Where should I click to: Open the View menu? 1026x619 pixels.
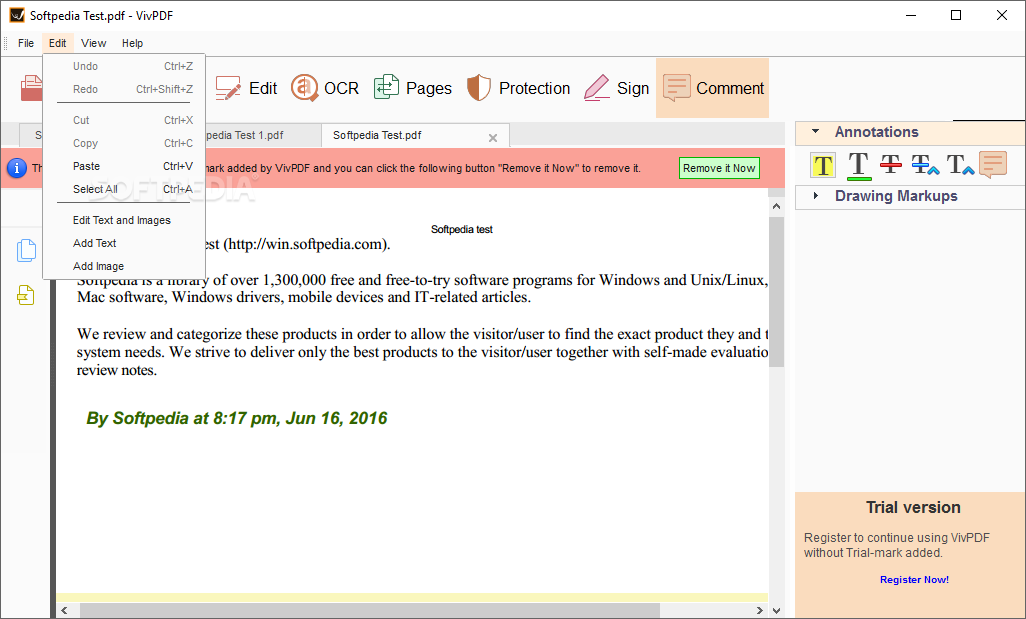point(94,43)
